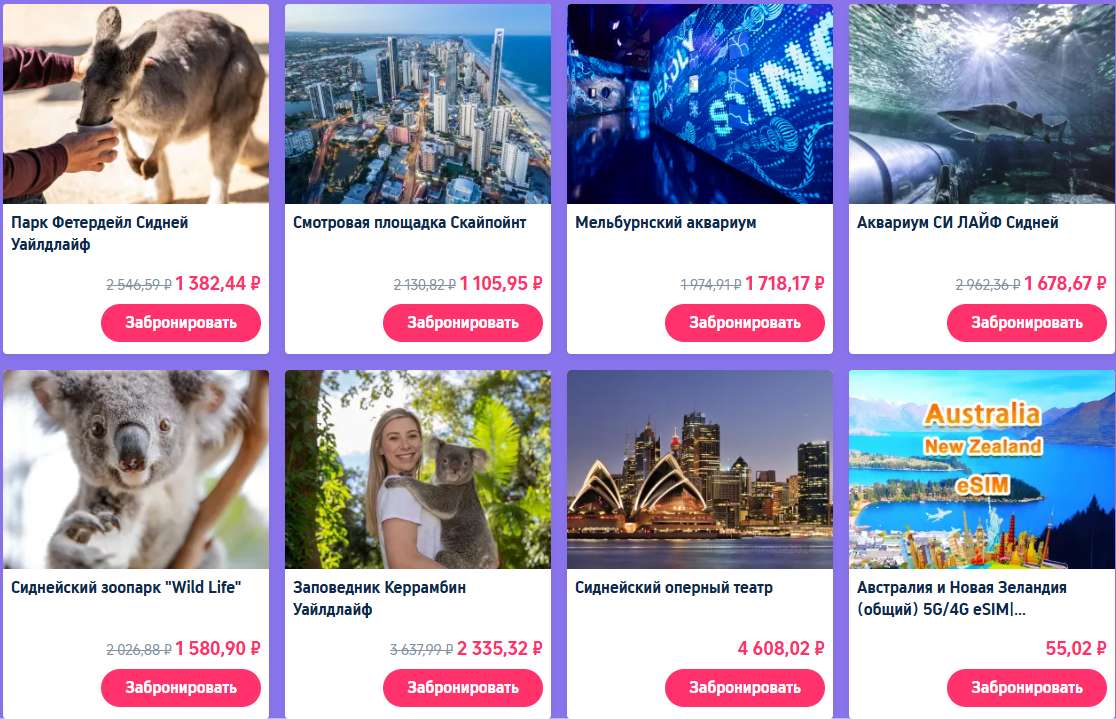The width and height of the screenshot is (1116, 719).
Task: Click the 1 382,44 ₽ discounted price
Action: (x=218, y=283)
